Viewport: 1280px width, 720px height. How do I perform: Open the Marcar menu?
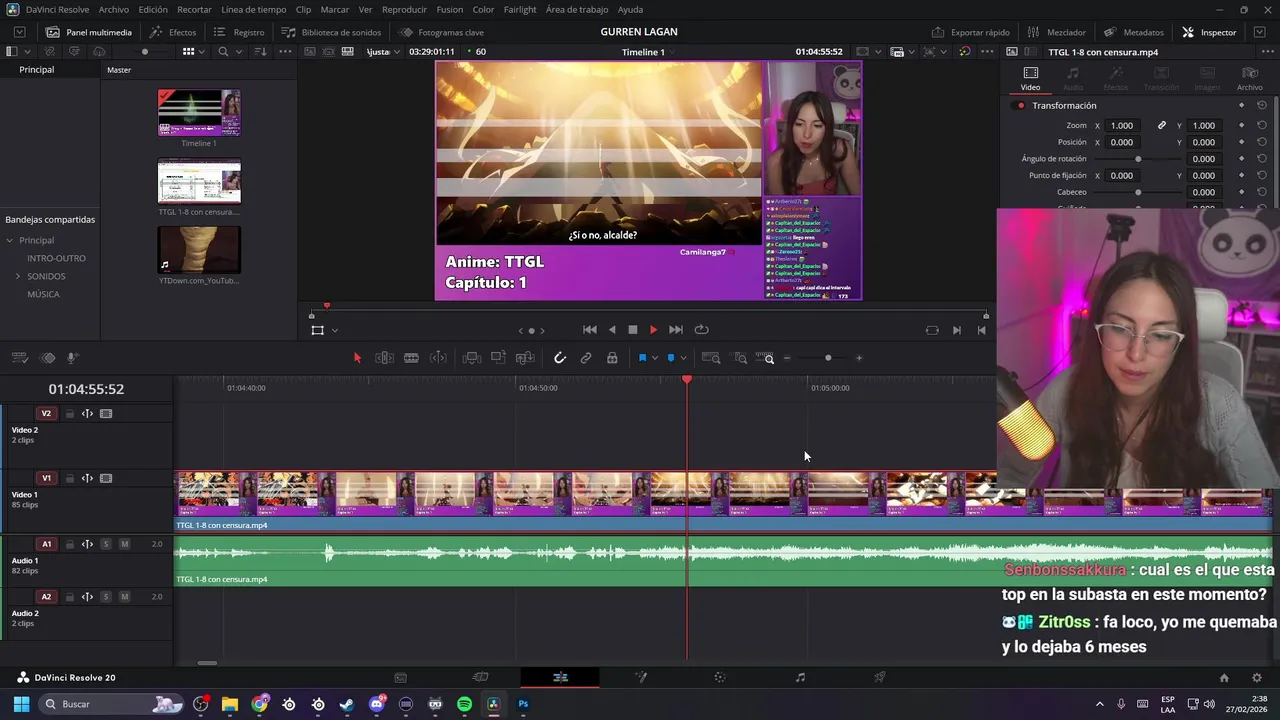coord(335,9)
